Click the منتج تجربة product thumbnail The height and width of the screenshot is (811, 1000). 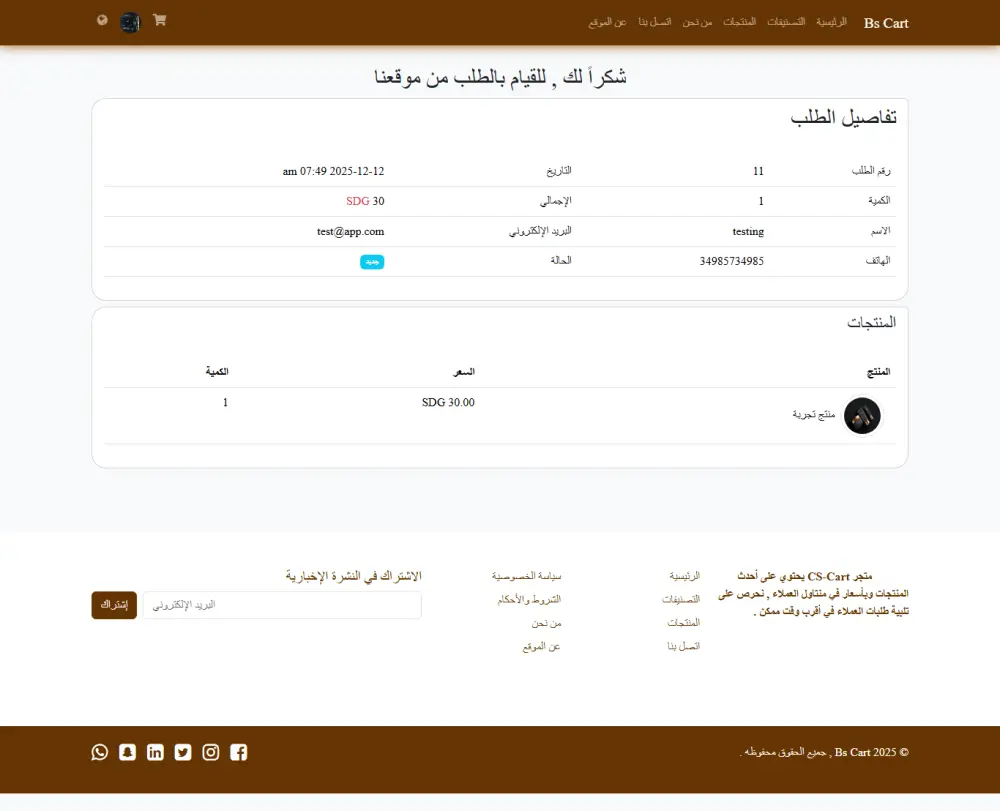[863, 416]
